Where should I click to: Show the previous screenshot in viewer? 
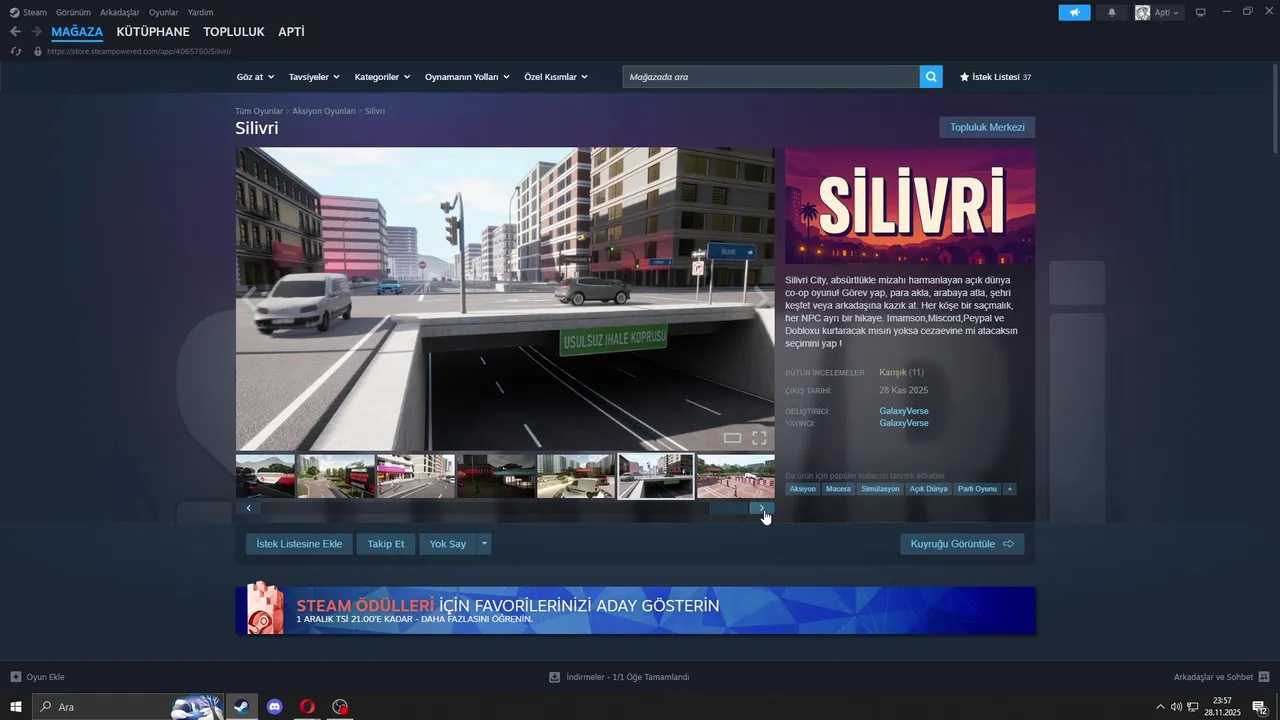tap(249, 299)
